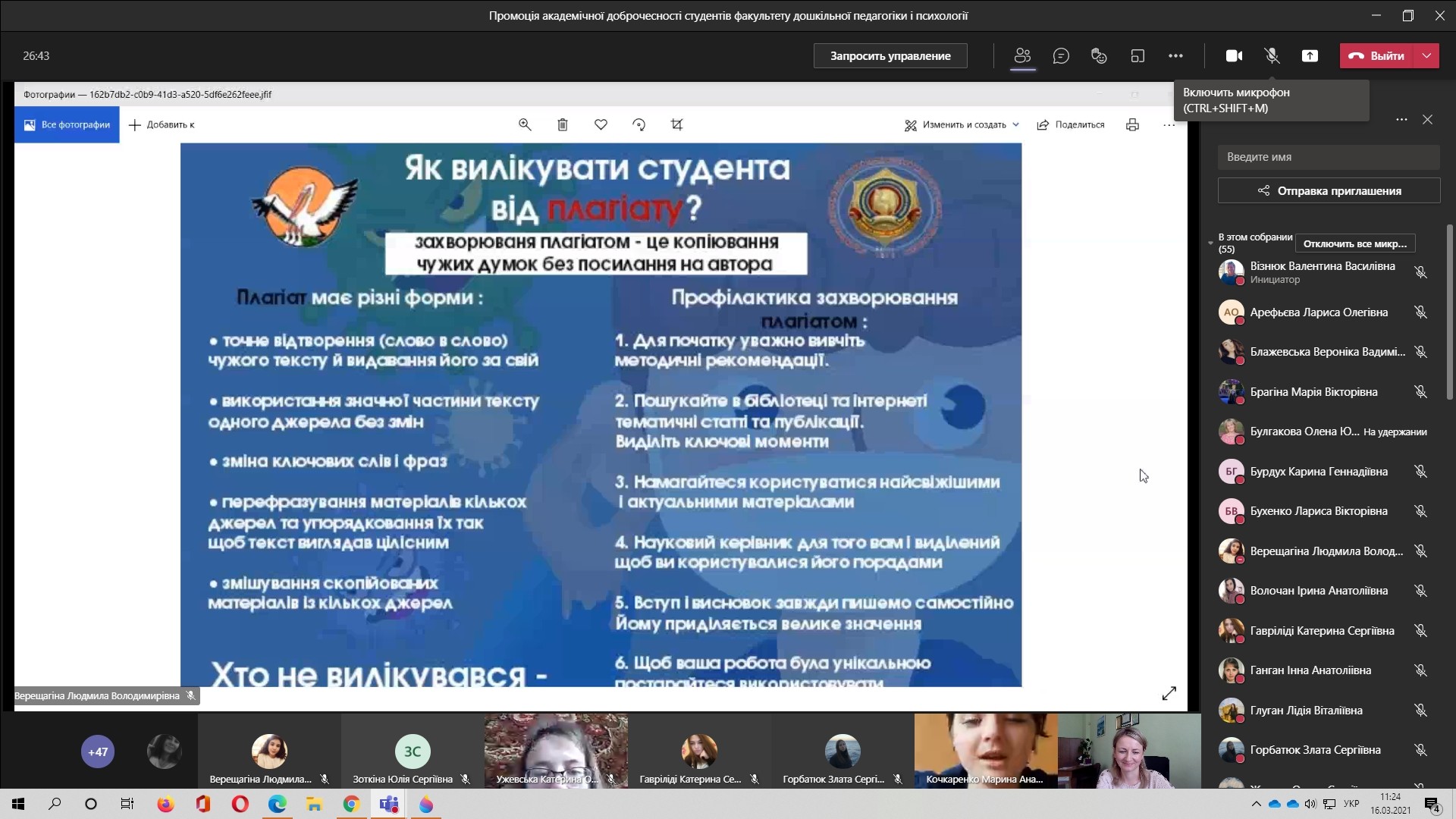The image size is (1456, 819).
Task: Expand the arrow next to Выйти button
Action: tap(1427, 55)
